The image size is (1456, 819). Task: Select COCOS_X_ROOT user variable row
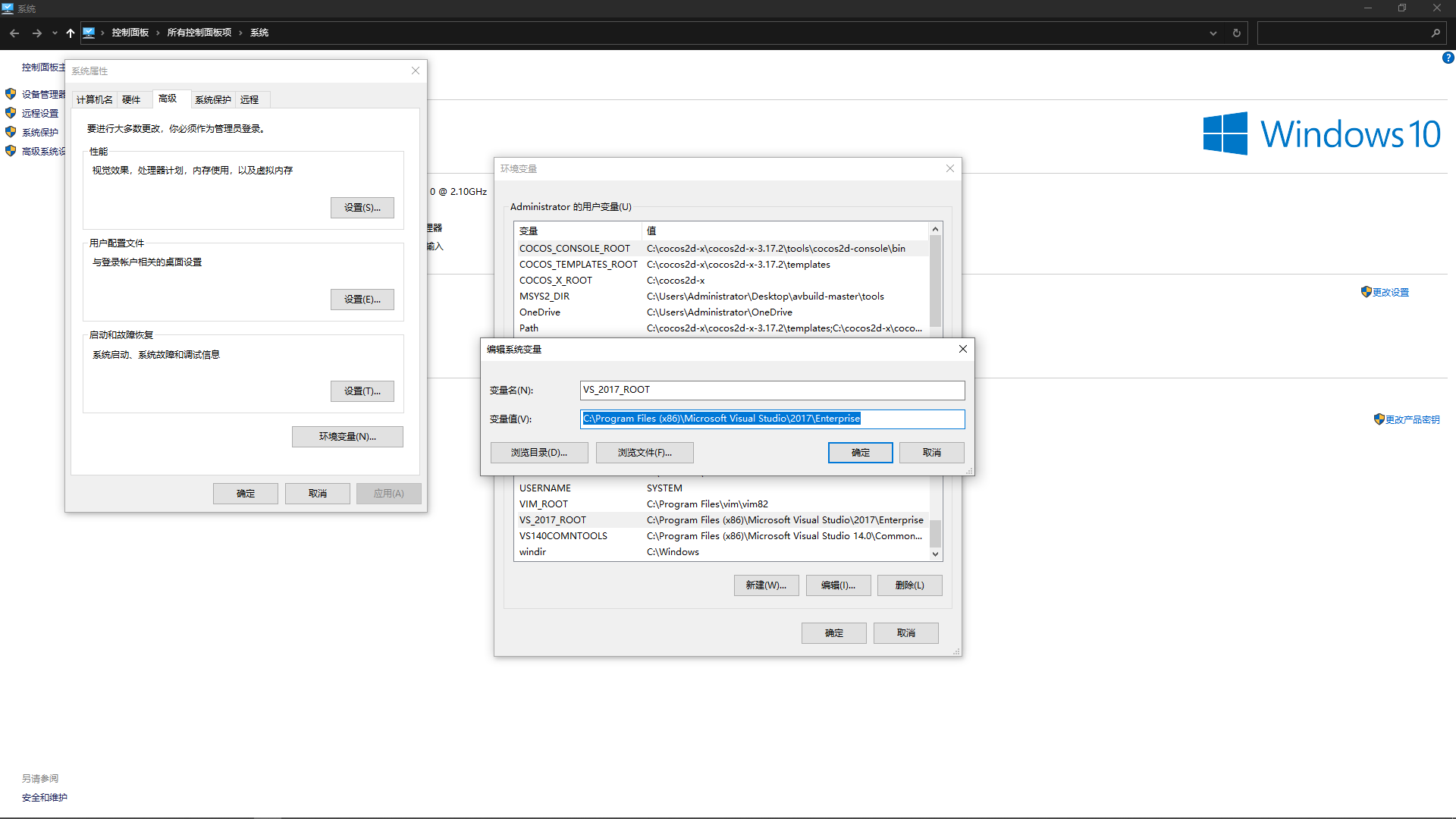click(x=721, y=280)
